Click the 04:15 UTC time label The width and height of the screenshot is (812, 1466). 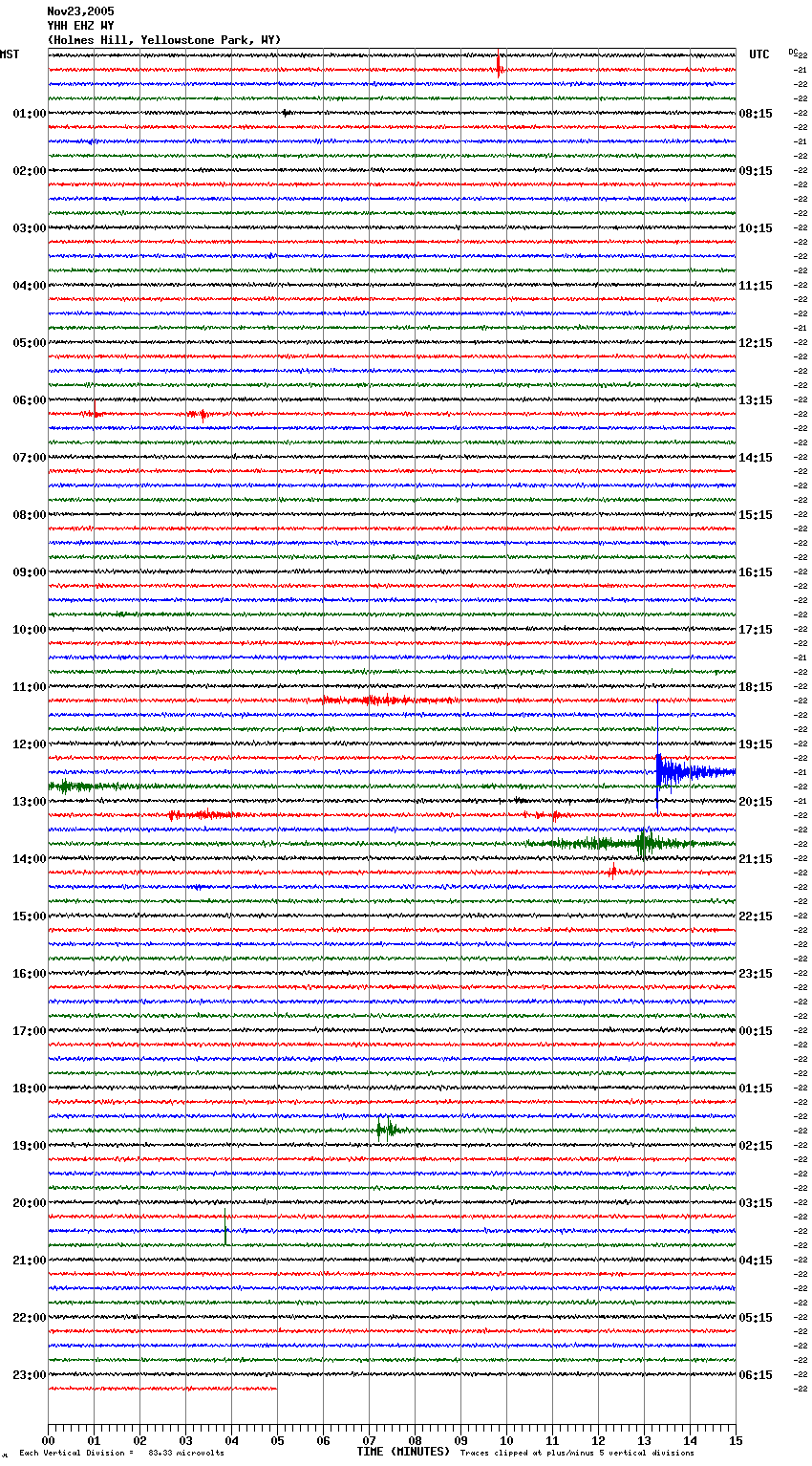click(x=756, y=1261)
